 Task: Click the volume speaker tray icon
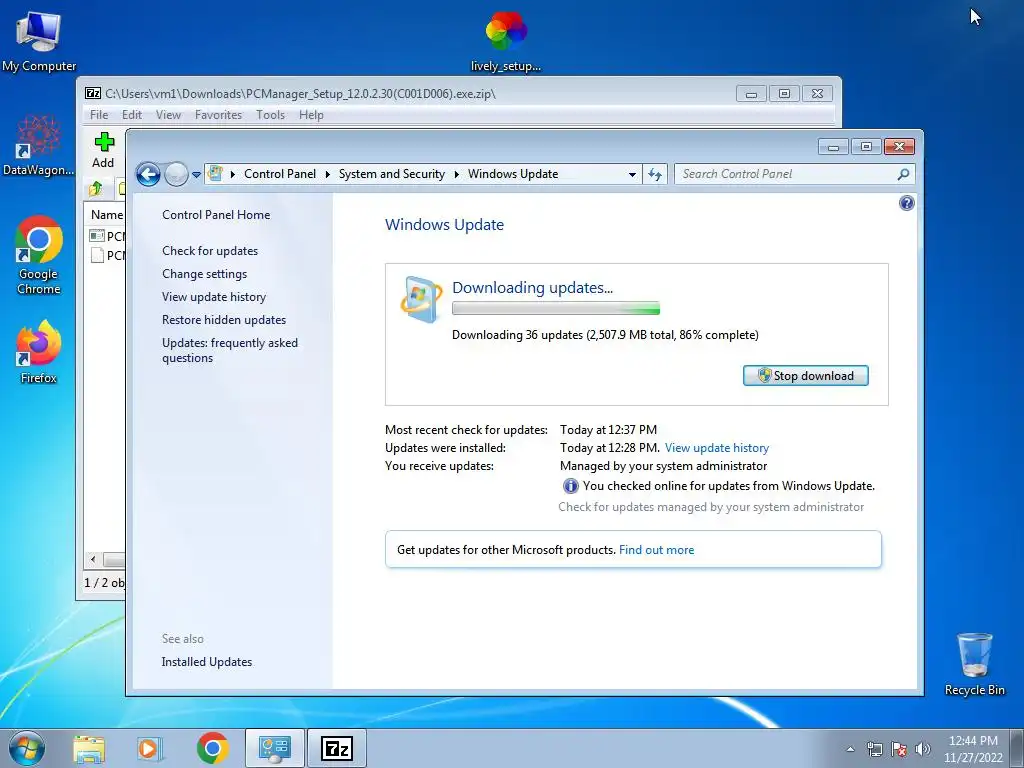[923, 749]
